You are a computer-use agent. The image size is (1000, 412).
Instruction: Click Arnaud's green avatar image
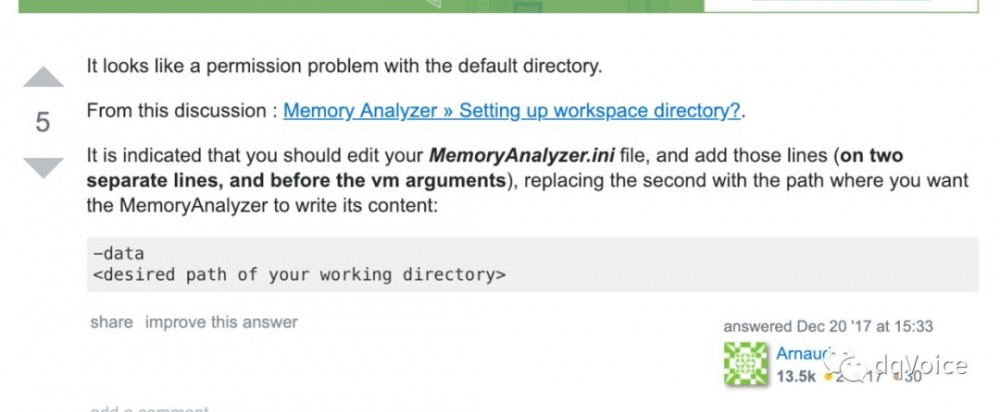pyautogui.click(x=746, y=365)
